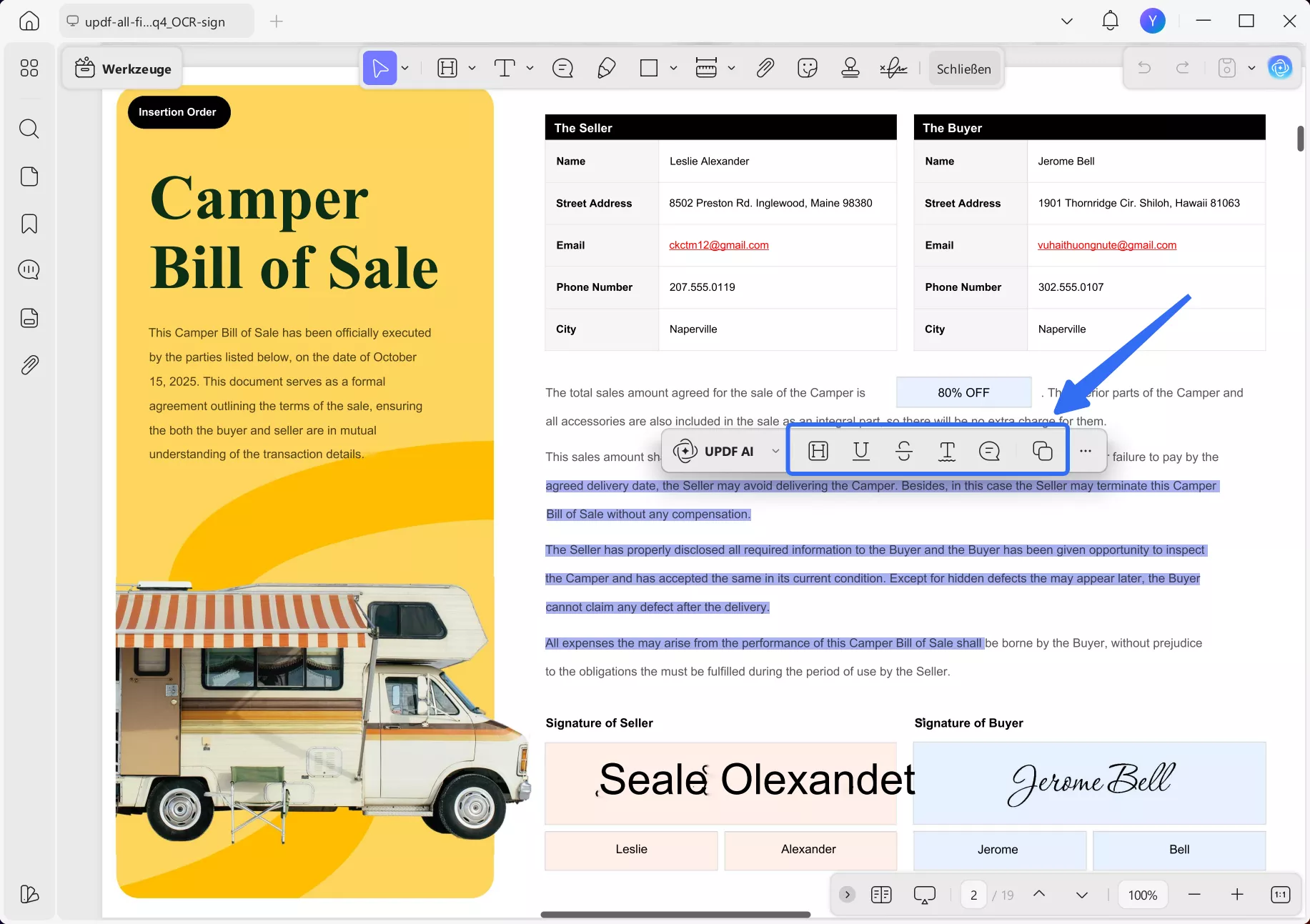This screenshot has width=1310, height=924.
Task: Click the 80% OFF sales amount field
Action: [963, 392]
